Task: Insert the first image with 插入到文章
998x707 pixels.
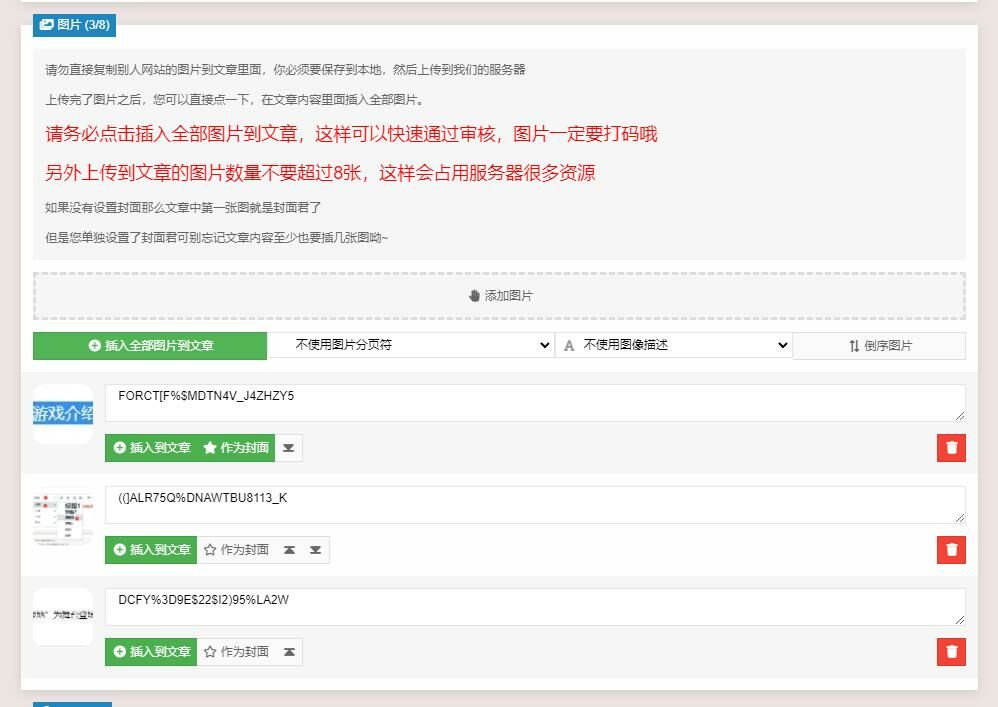Action: tap(151, 448)
